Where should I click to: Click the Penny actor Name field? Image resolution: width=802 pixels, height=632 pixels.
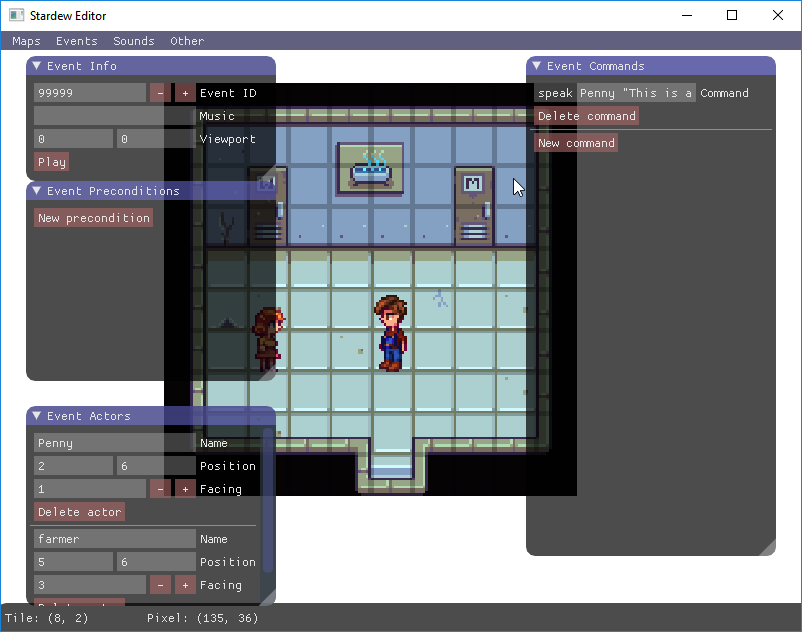click(114, 443)
